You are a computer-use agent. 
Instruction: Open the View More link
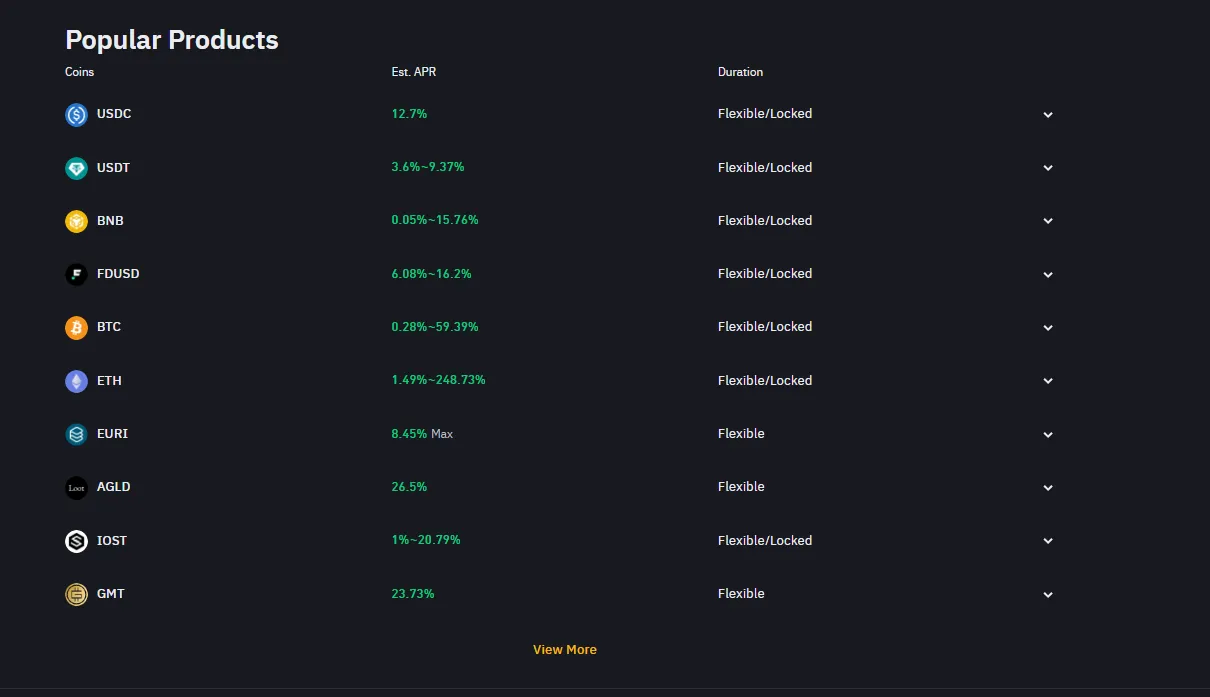pos(565,650)
